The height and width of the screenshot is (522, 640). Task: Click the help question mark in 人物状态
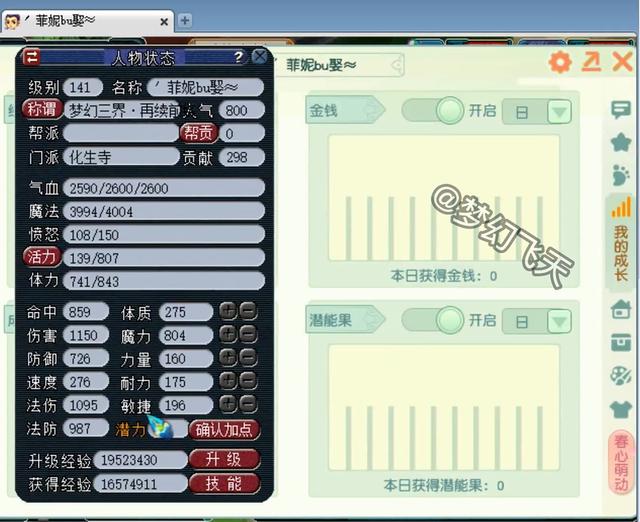pos(238,58)
